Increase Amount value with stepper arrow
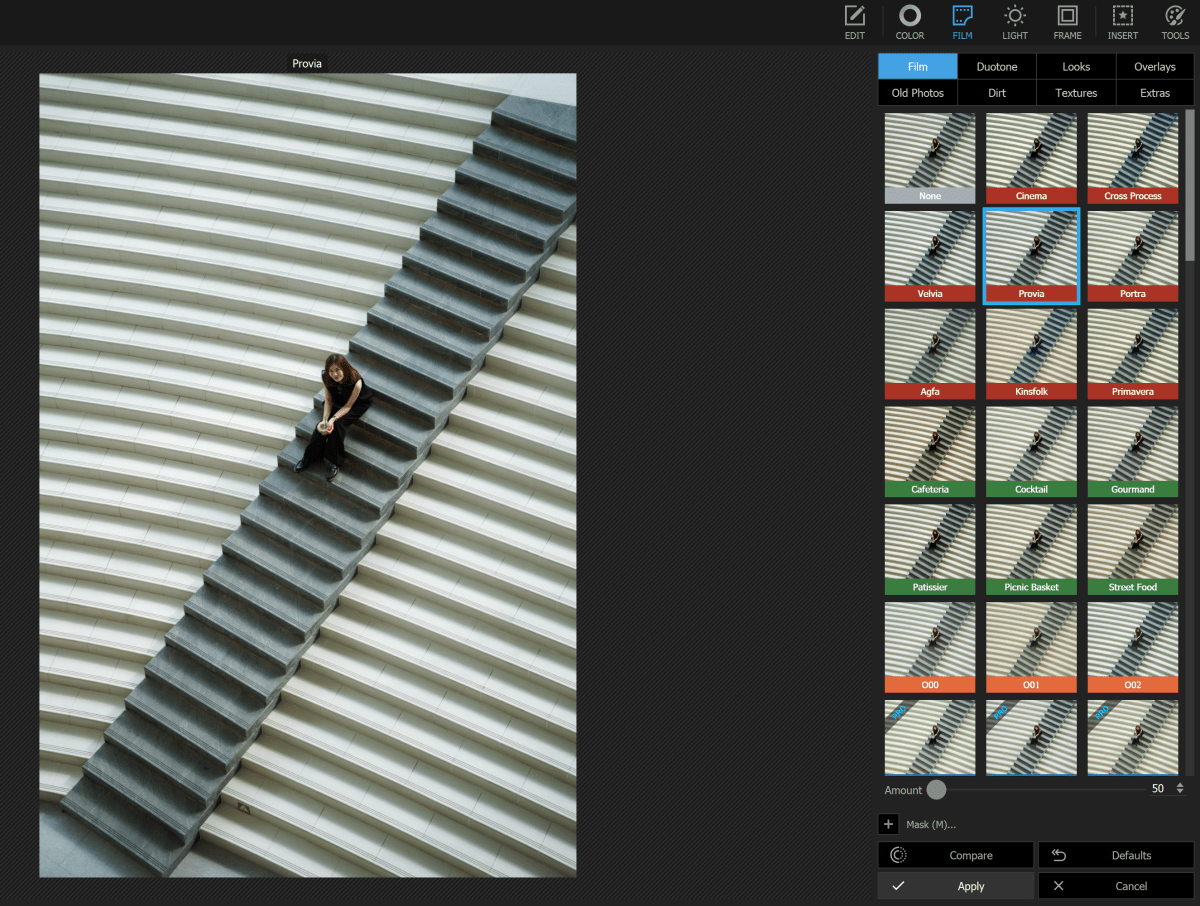 click(x=1180, y=785)
